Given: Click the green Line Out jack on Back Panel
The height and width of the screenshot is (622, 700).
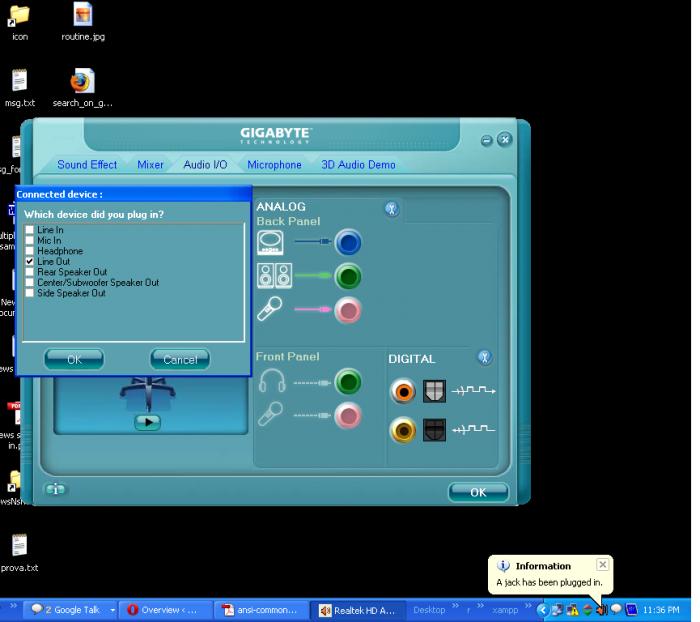Looking at the screenshot, I should (348, 276).
